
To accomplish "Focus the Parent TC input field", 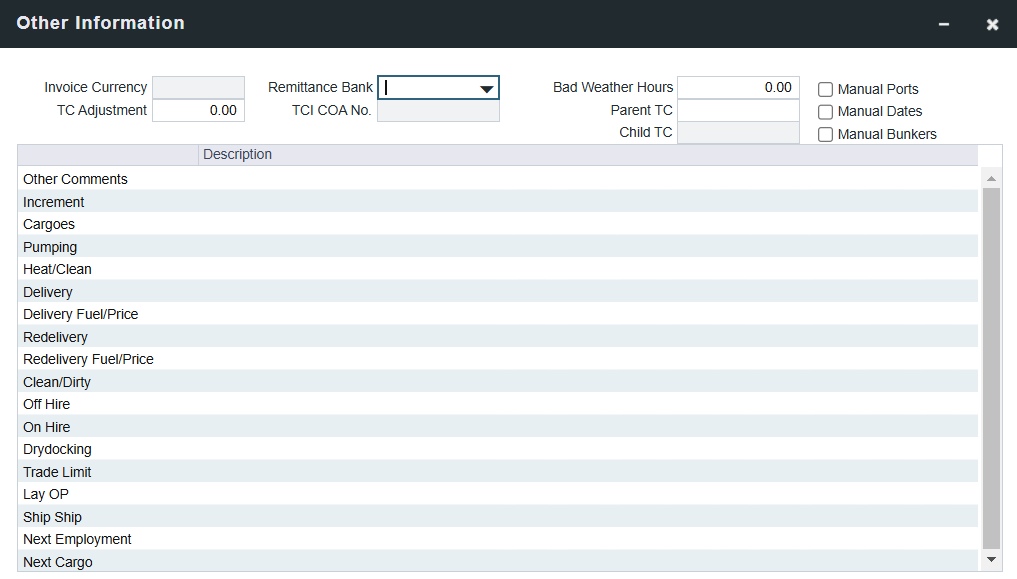I will pos(738,111).
